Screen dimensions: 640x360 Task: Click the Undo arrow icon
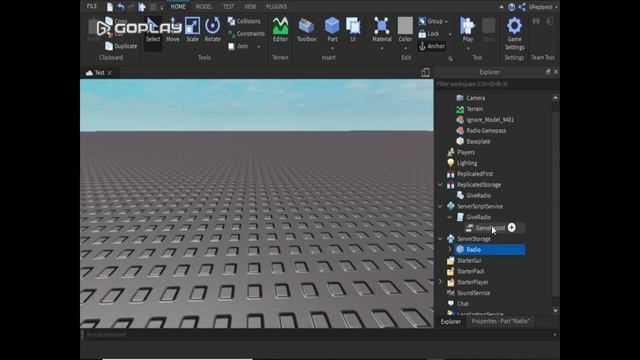(x=121, y=7)
